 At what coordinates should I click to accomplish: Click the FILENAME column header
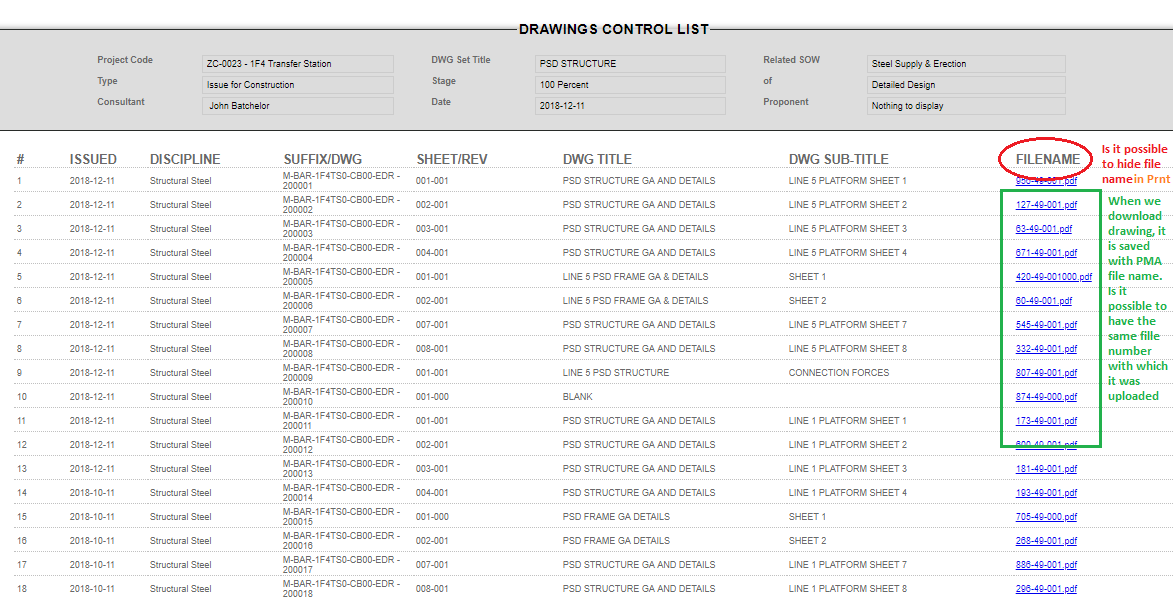point(1047,159)
